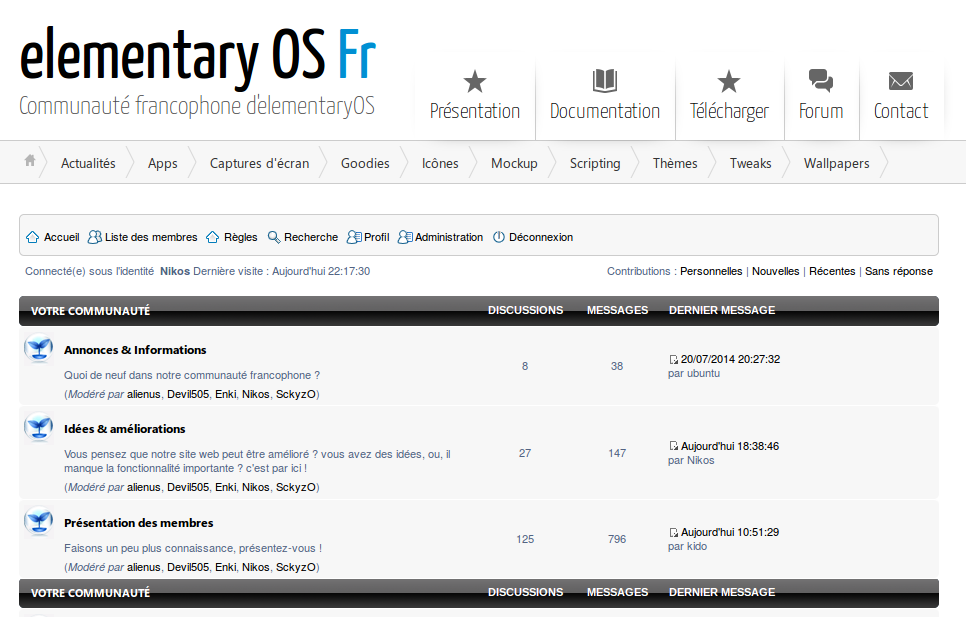Open the Idées & améliorations forum
Viewport: 966px width, 617px height.
124,429
